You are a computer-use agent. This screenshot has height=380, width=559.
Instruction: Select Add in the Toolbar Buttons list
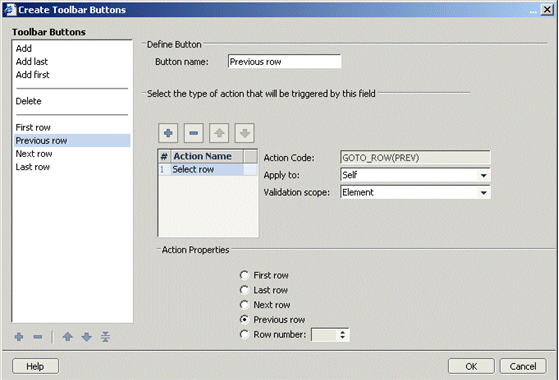(24, 48)
